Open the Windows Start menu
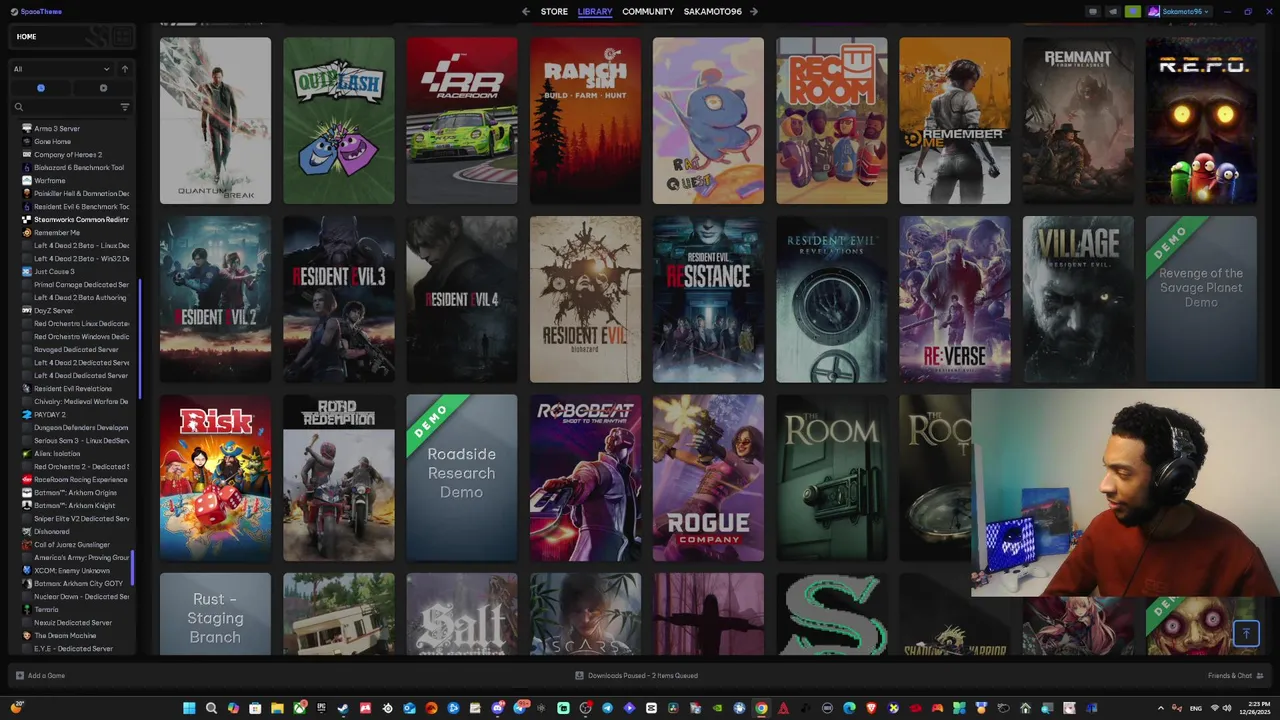 (189, 708)
